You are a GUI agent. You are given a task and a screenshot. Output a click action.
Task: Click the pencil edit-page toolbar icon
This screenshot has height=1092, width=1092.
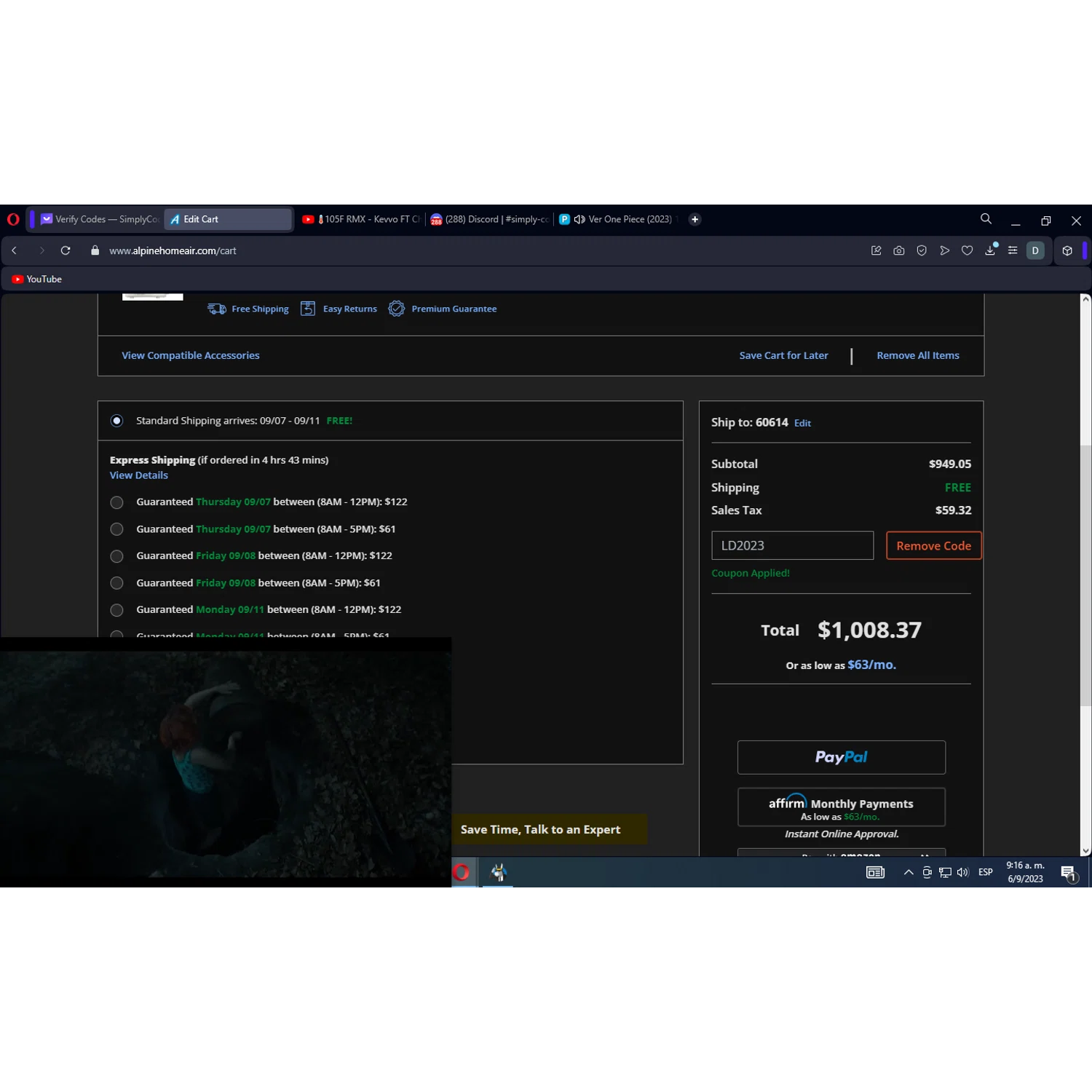(877, 250)
